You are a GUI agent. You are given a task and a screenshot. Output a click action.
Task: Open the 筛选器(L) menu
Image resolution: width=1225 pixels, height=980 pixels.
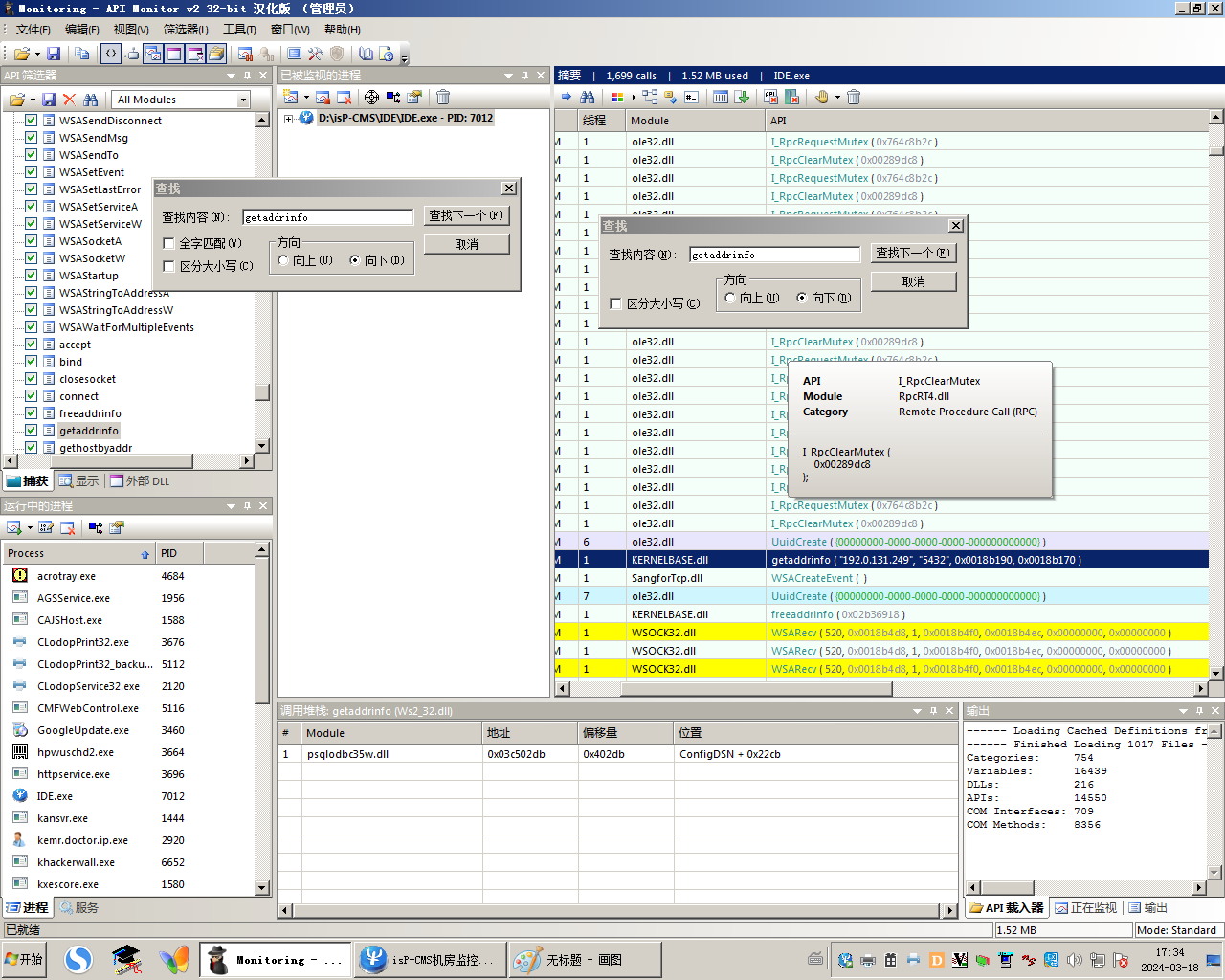(x=186, y=30)
